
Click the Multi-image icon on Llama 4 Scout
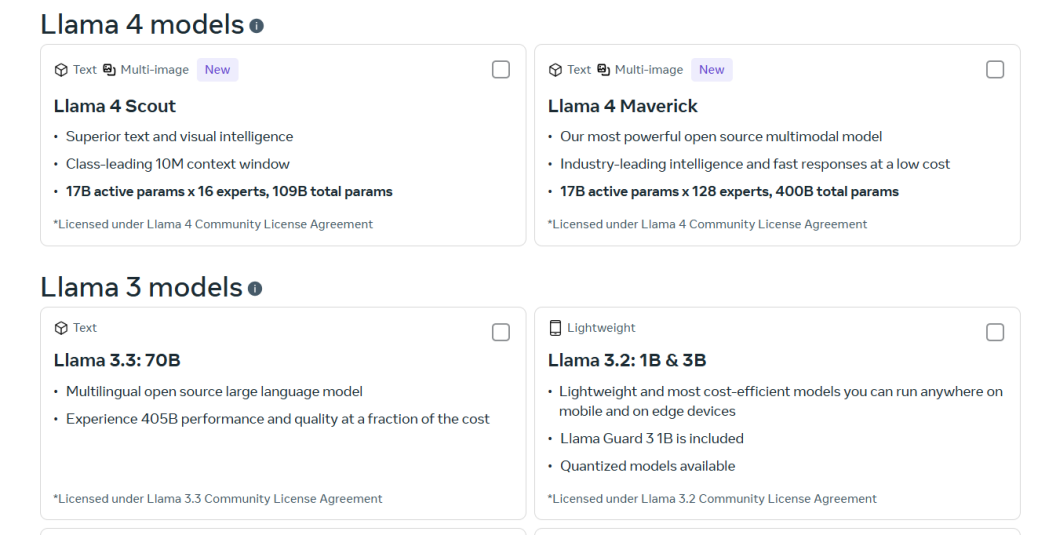[x=109, y=69]
